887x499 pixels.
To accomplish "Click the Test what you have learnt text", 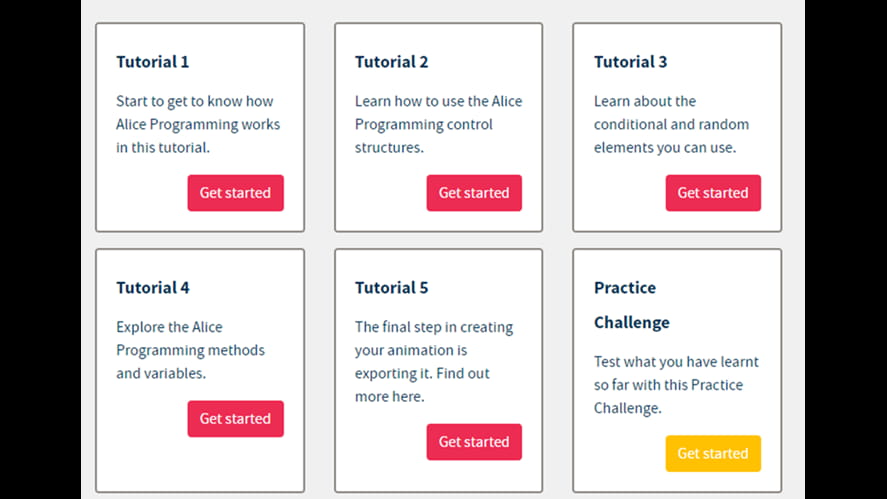I will pyautogui.click(x=676, y=385).
